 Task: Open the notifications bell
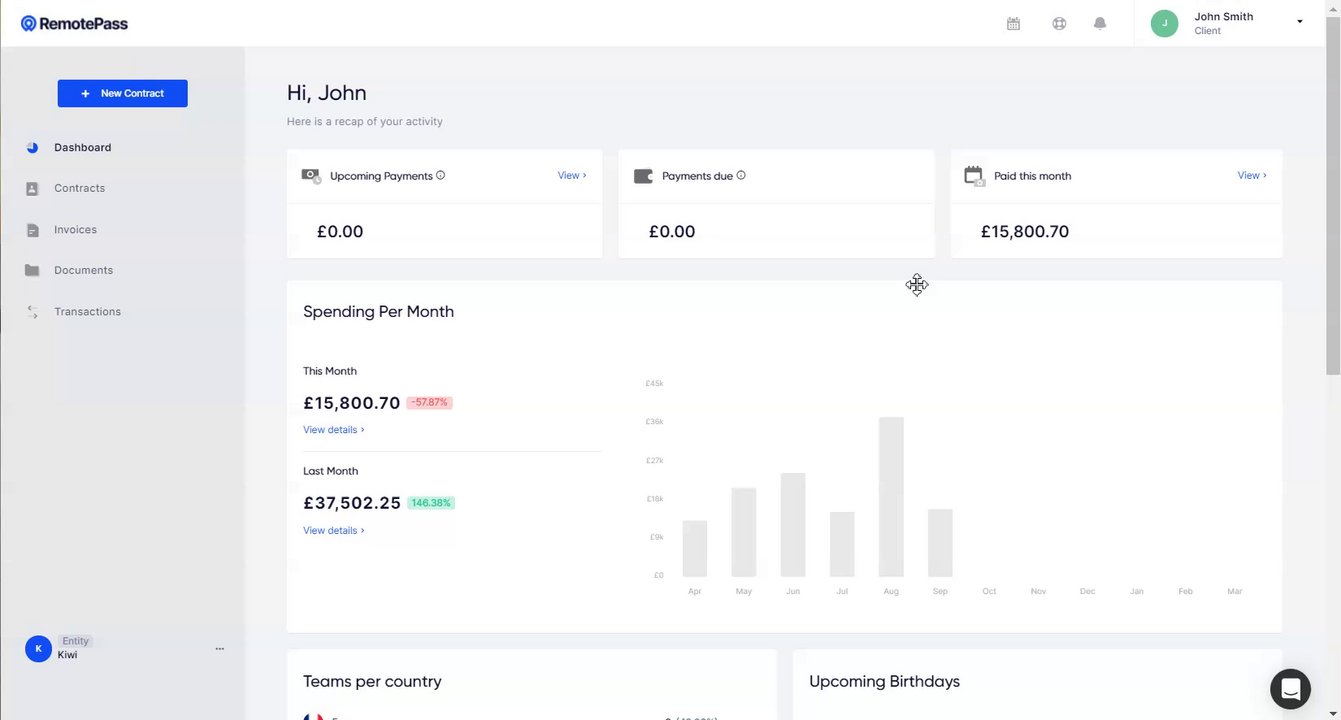[1100, 24]
